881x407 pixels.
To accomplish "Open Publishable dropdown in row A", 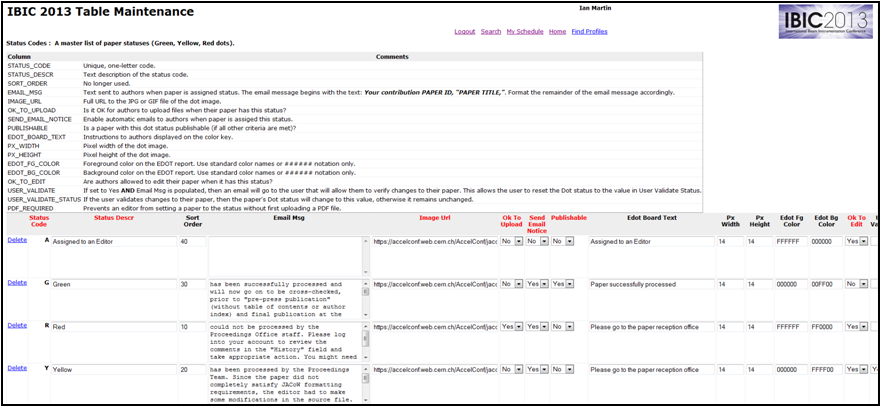I will (x=562, y=242).
